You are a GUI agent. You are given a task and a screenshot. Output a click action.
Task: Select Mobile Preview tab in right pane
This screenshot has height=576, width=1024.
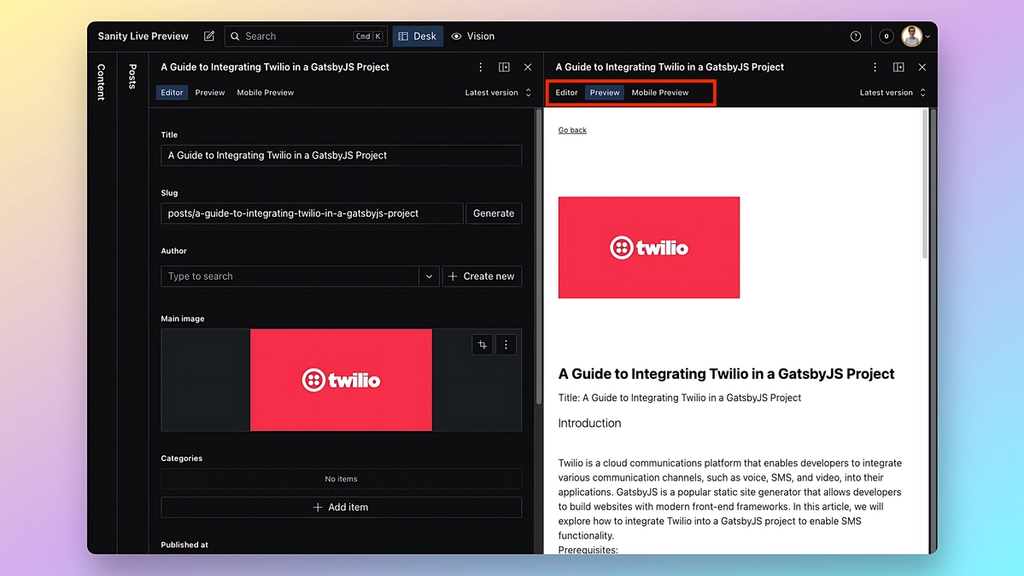point(660,92)
